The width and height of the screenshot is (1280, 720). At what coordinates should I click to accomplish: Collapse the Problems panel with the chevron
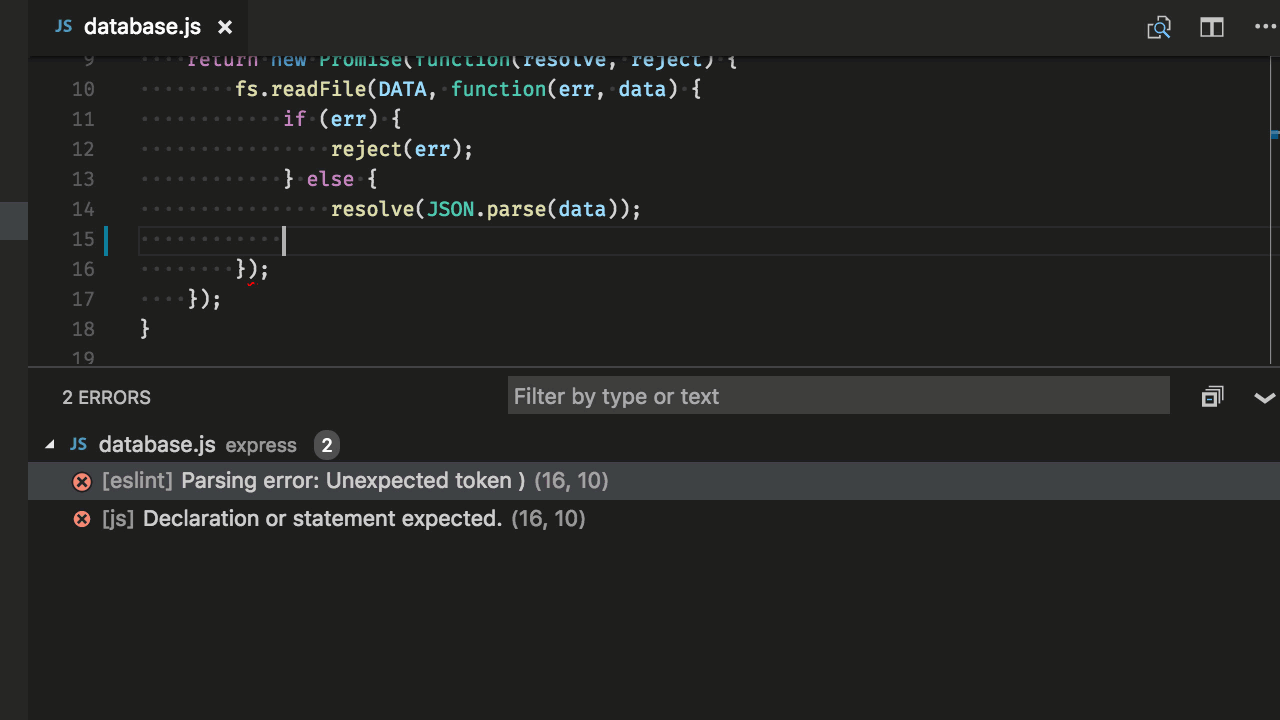(x=1265, y=397)
